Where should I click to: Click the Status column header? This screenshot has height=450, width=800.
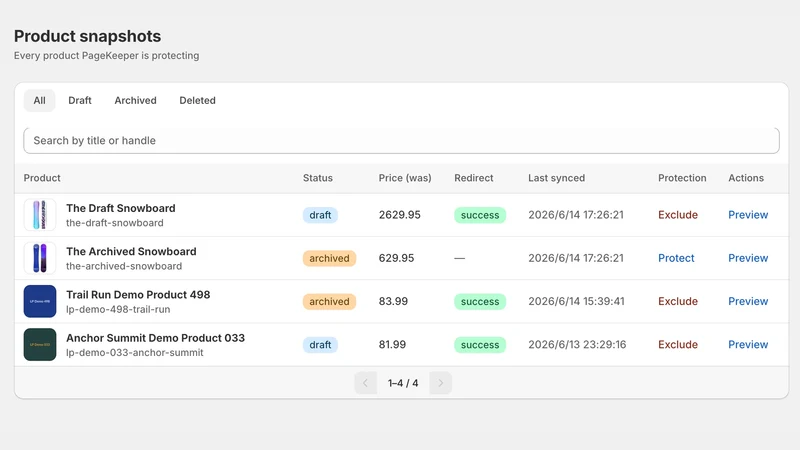[x=317, y=178]
